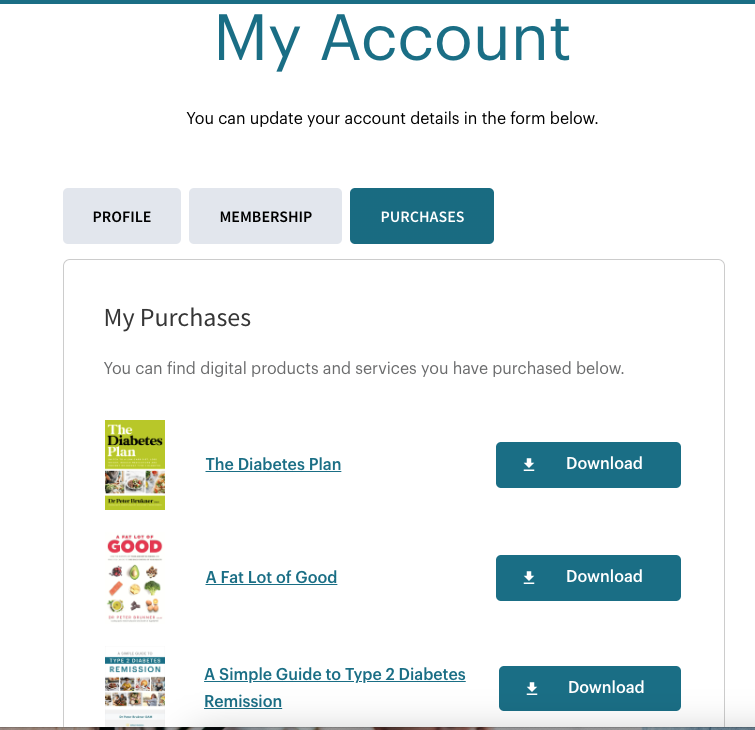Viewport: 755px width, 730px height.
Task: Click the account details update instruction text
Action: coord(392,118)
